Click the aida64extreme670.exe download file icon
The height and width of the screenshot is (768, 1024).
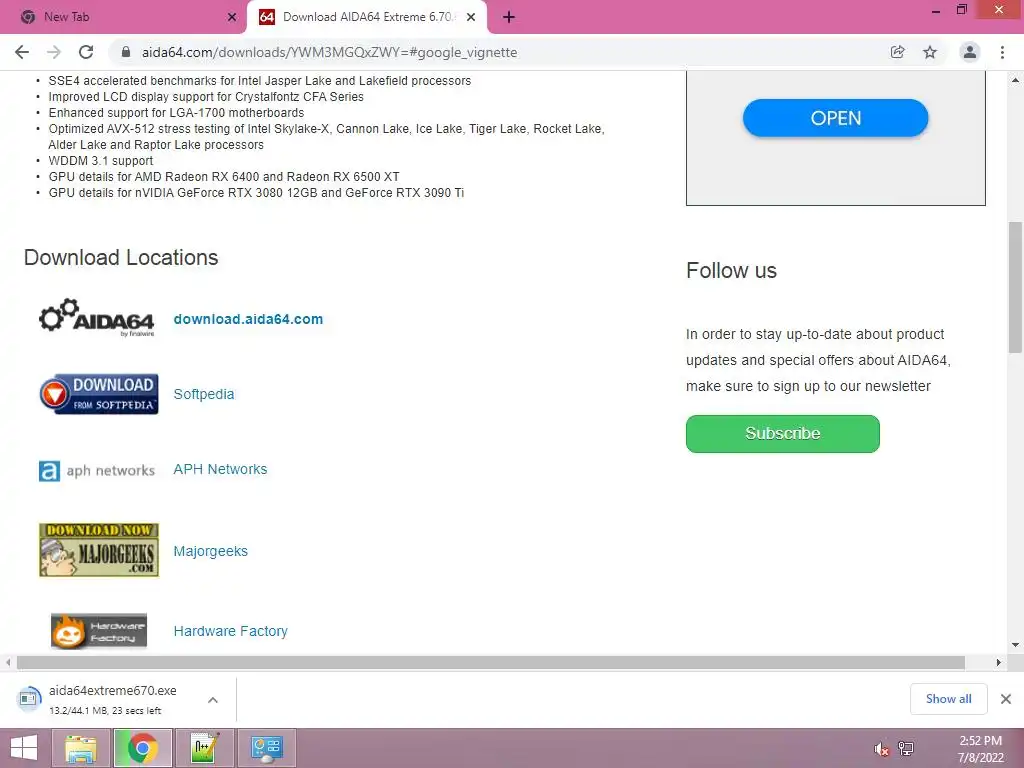[x=29, y=699]
